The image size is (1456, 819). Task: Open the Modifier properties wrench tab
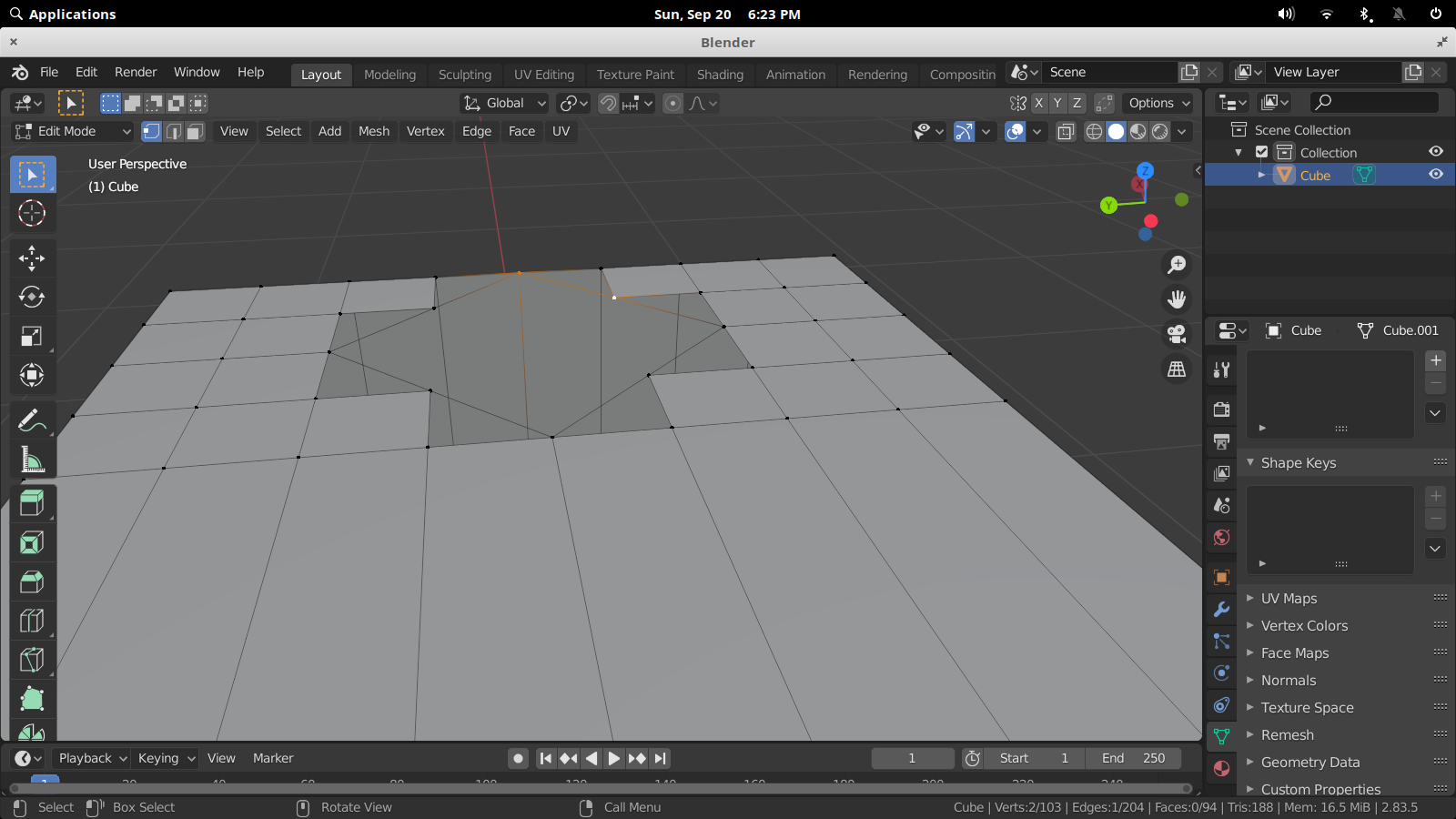point(1221,609)
